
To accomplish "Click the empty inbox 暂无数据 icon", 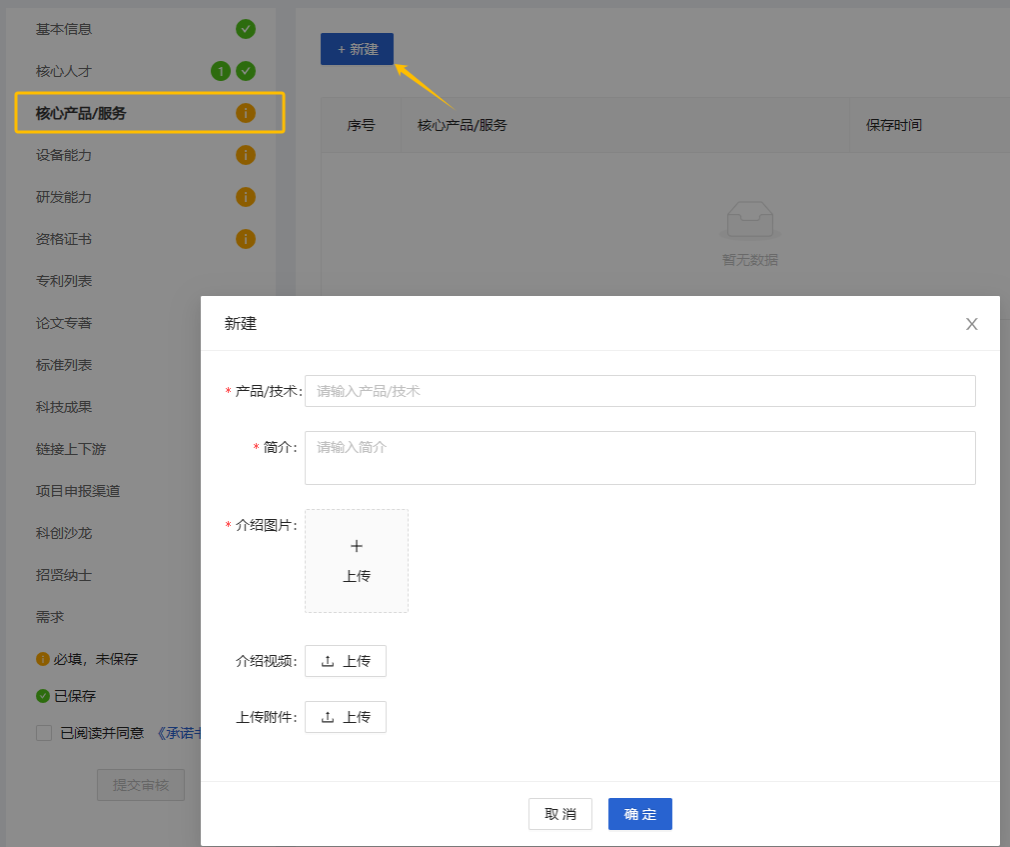I will 749,219.
